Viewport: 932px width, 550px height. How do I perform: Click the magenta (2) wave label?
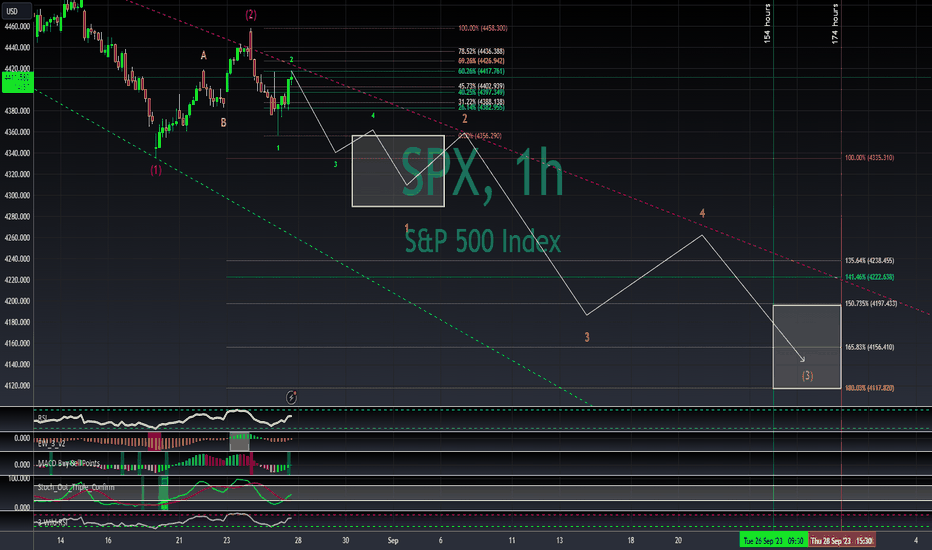[x=251, y=15]
